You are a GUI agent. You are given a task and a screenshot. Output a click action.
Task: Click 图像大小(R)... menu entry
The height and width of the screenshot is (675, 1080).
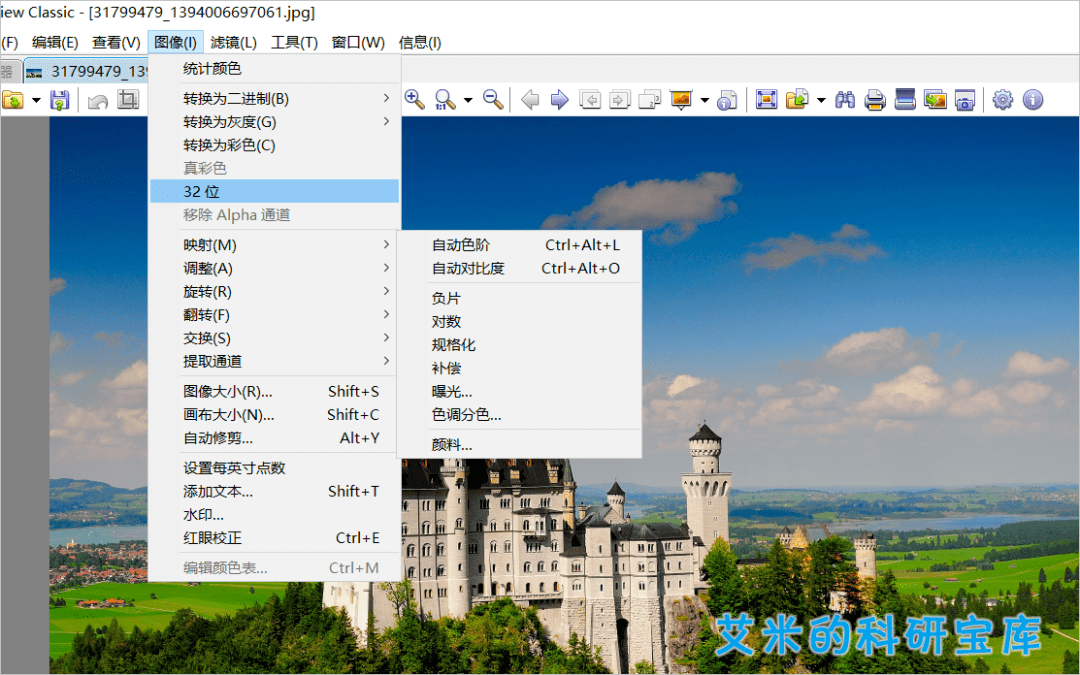point(228,391)
